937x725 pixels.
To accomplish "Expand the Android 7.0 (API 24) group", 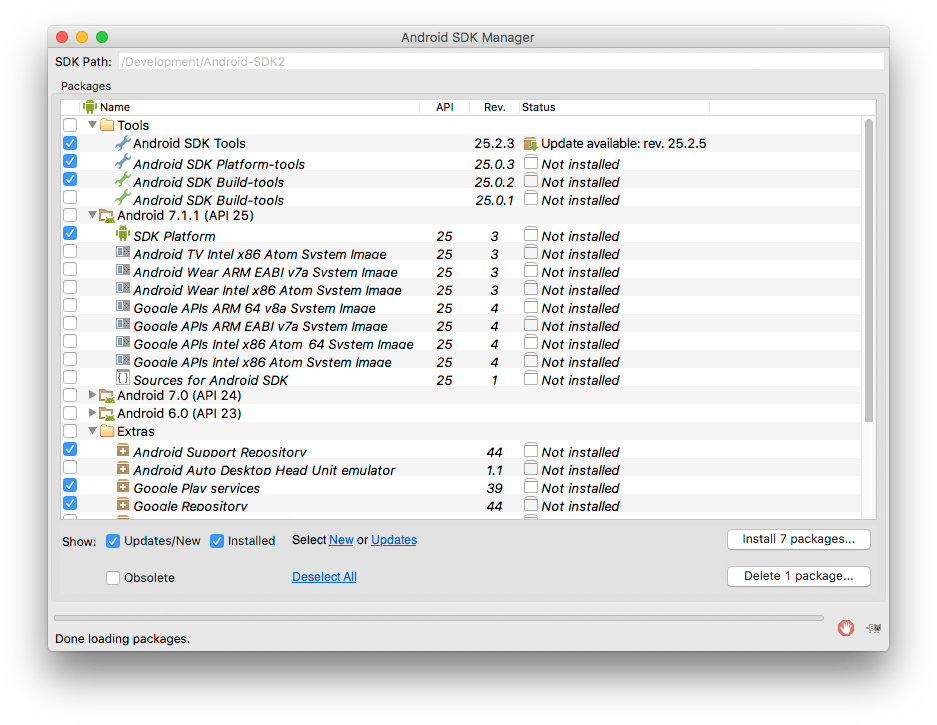I will pyautogui.click(x=92, y=394).
